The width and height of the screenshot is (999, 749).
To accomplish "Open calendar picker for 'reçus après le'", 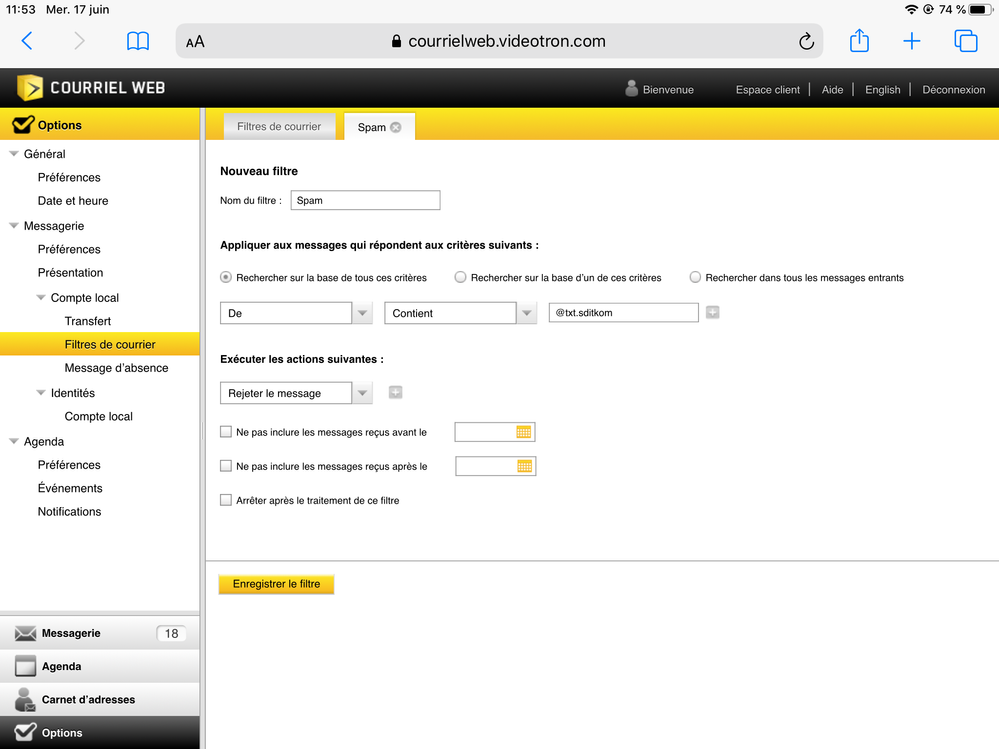I will click(524, 466).
